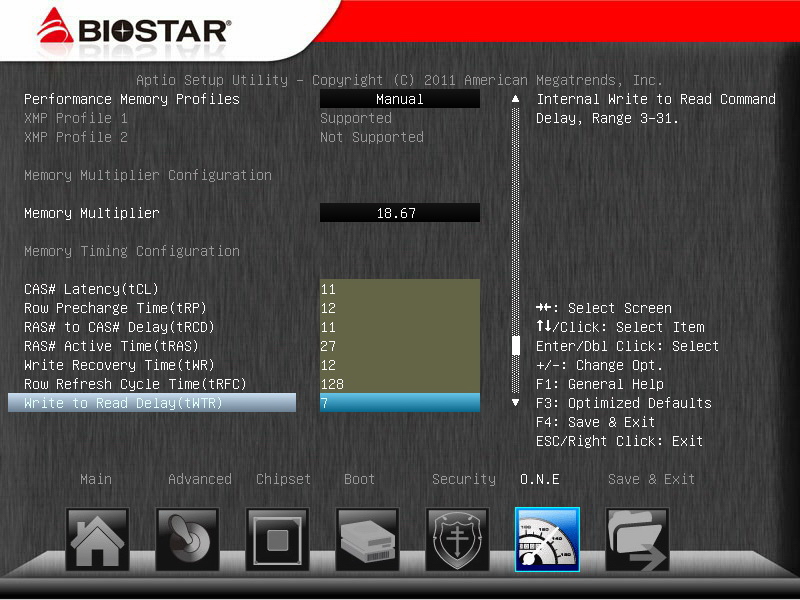Click the 'Internal Write to Read Command' description
The width and height of the screenshot is (800, 600).
(x=656, y=99)
